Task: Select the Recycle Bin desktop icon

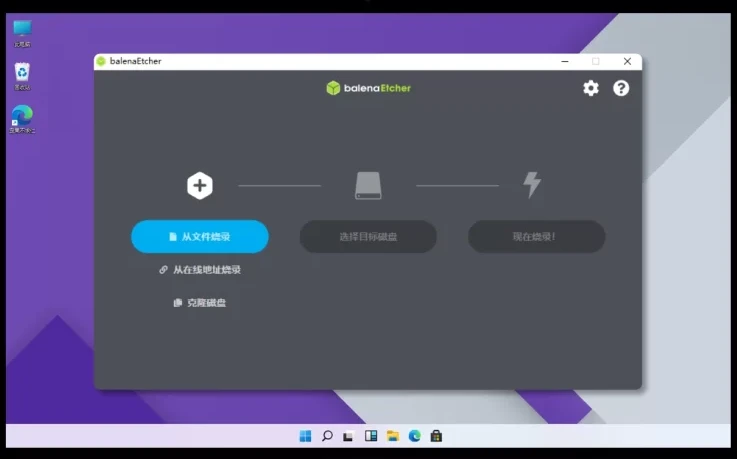Action: coord(22,77)
